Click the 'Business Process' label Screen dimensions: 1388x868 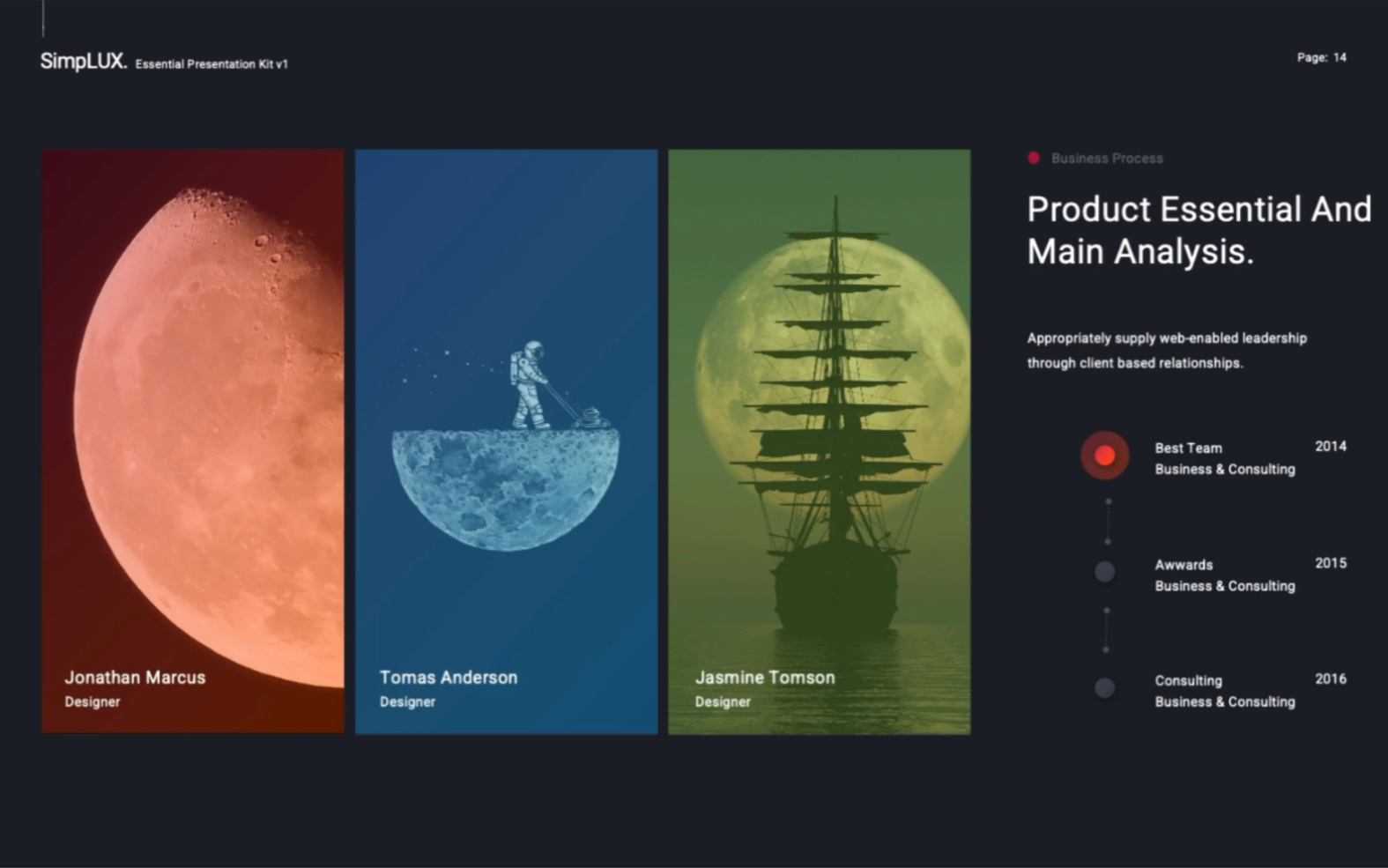[1107, 159]
